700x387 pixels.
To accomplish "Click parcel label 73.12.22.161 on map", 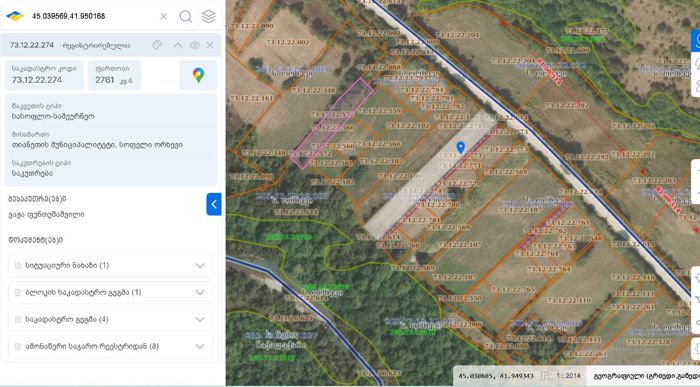I will point(251,98).
